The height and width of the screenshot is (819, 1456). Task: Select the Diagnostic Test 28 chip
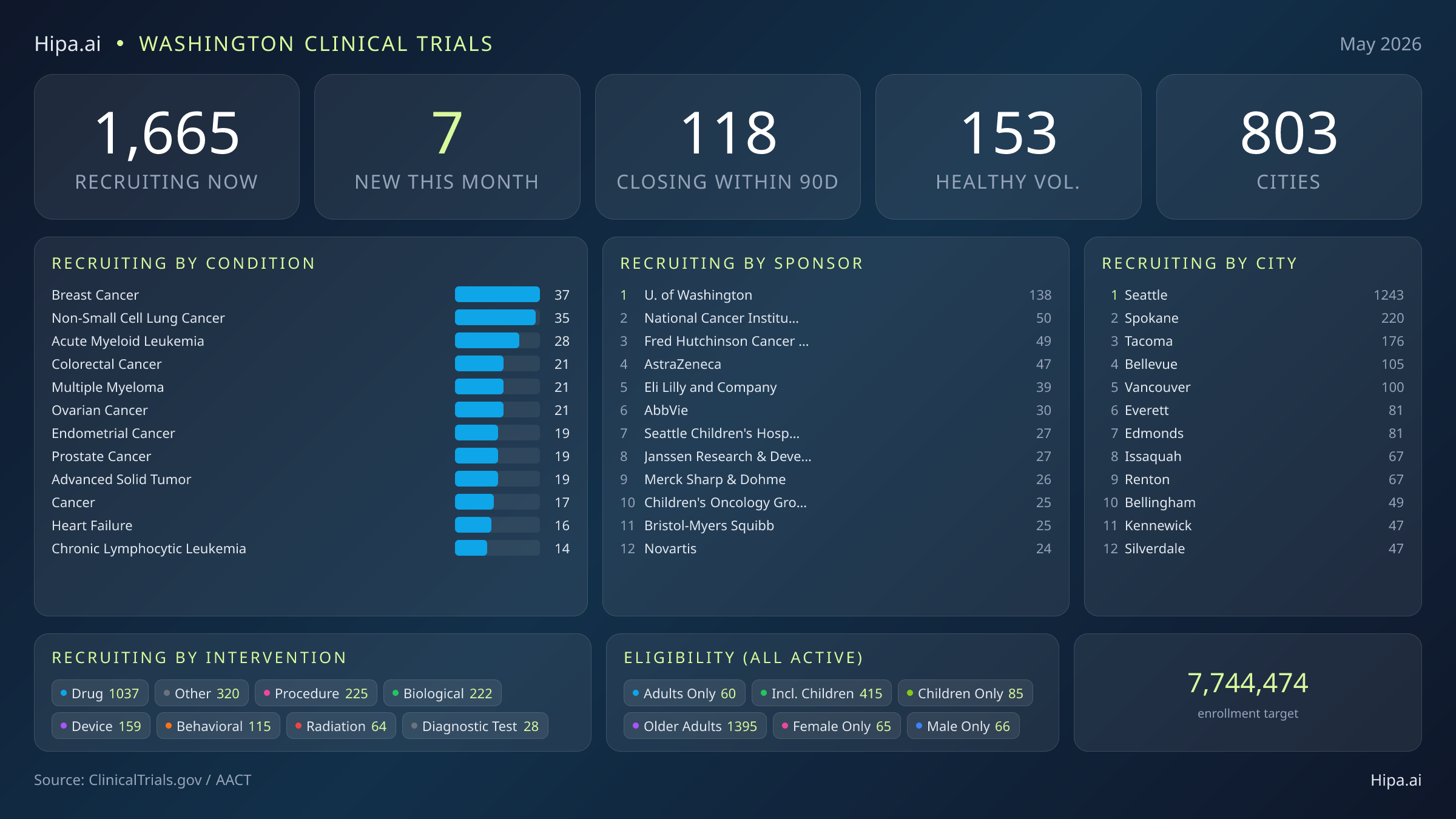pyautogui.click(x=475, y=726)
